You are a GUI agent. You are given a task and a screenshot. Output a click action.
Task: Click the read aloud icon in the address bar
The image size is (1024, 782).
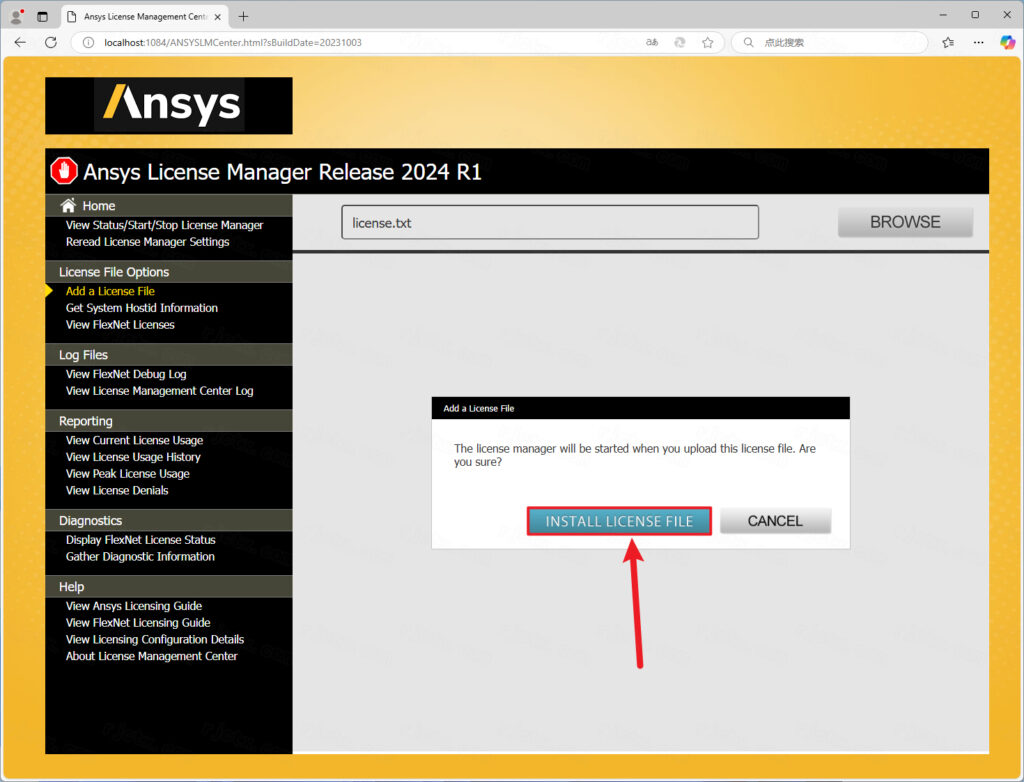[652, 43]
